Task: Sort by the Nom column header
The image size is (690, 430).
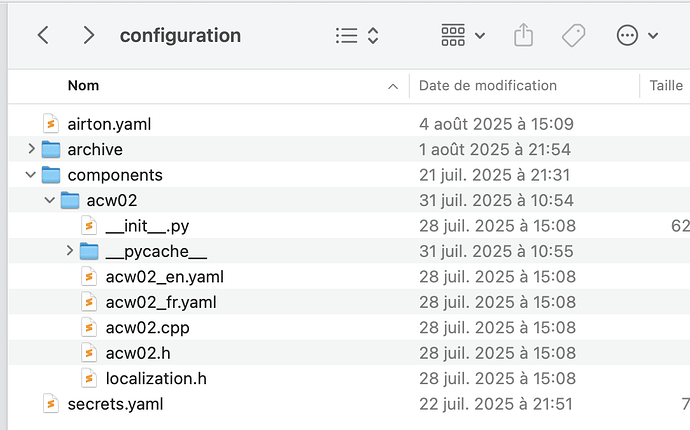Action: pyautogui.click(x=84, y=86)
